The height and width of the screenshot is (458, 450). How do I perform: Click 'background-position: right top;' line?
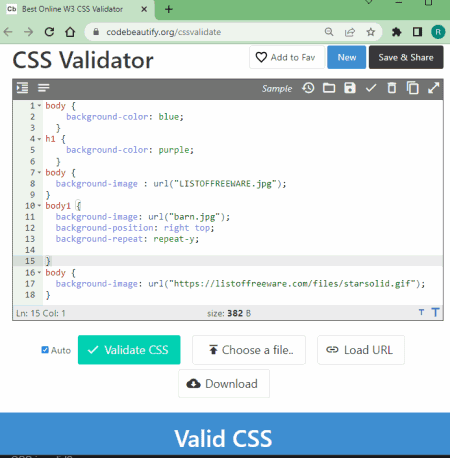[x=135, y=228]
